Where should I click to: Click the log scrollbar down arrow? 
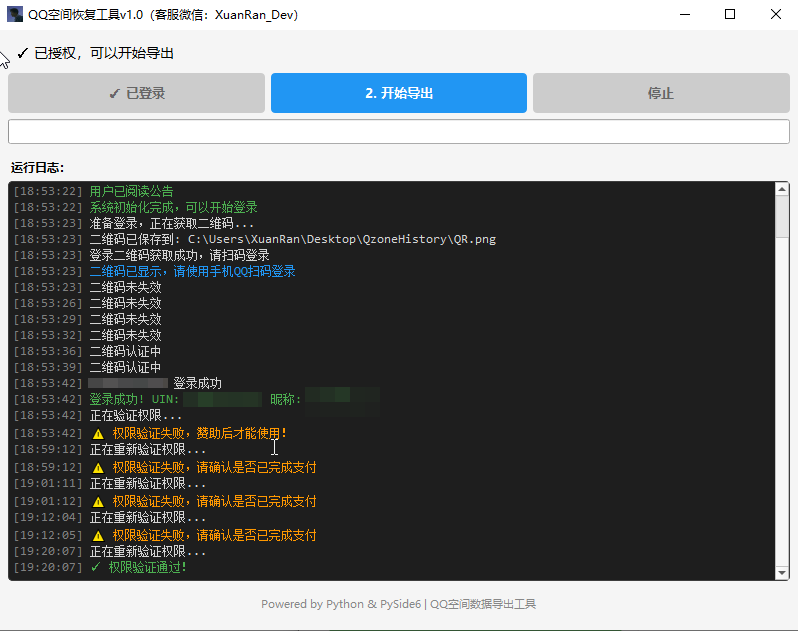(782, 572)
